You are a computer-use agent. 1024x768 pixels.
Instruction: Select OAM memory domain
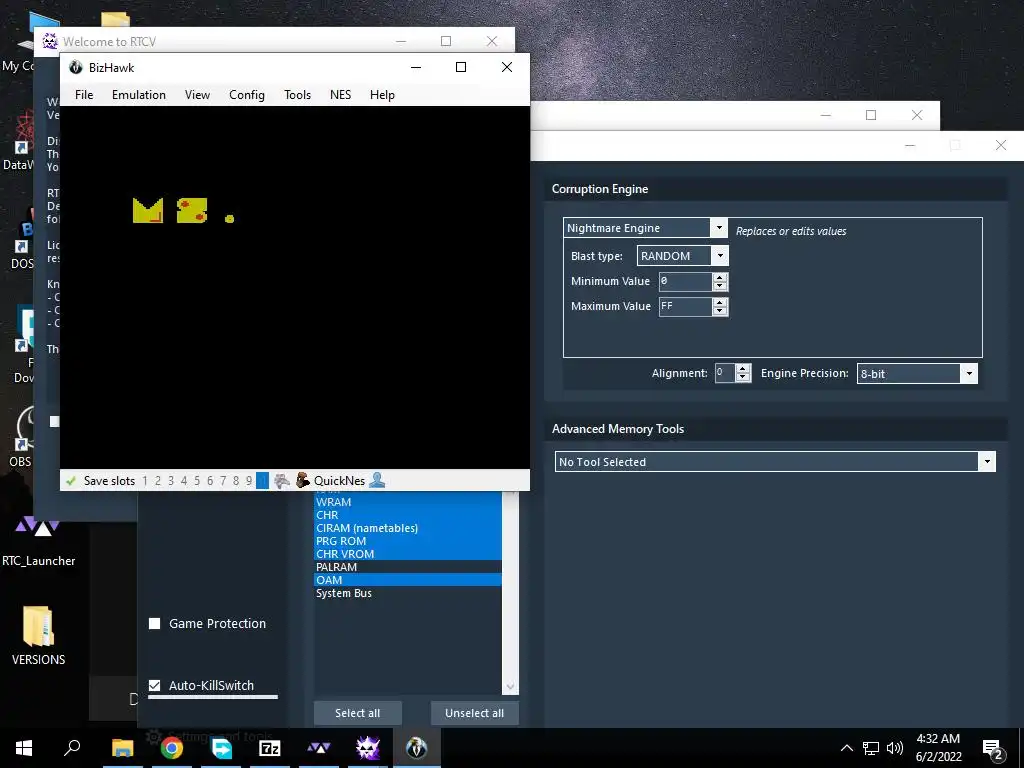408,580
